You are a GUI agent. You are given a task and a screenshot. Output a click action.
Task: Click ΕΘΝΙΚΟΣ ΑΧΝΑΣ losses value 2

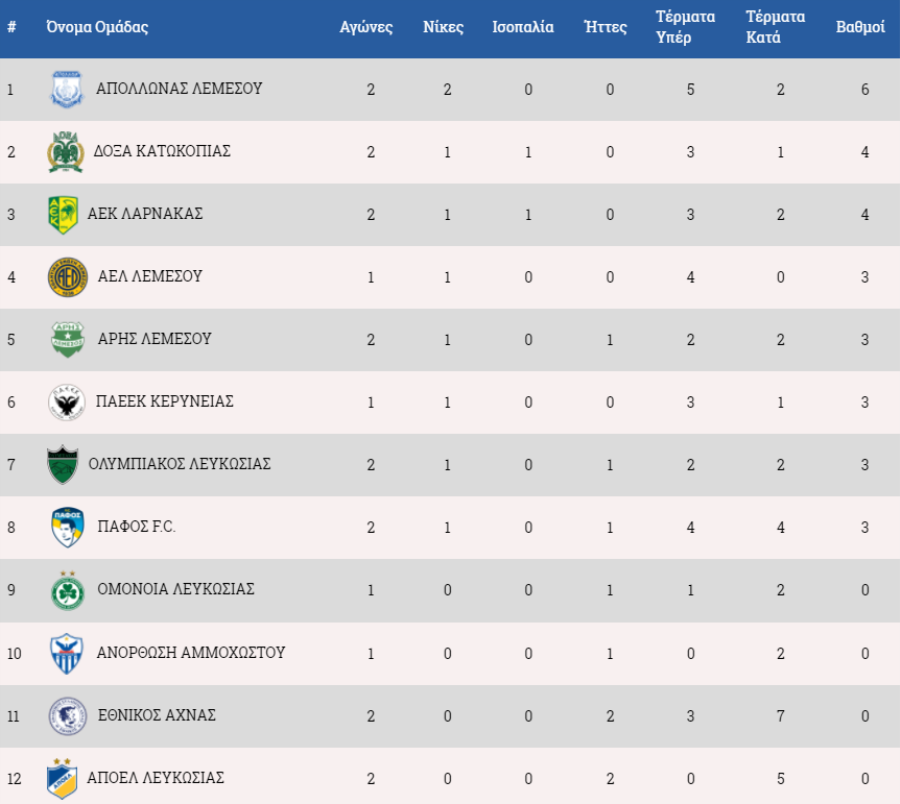610,716
